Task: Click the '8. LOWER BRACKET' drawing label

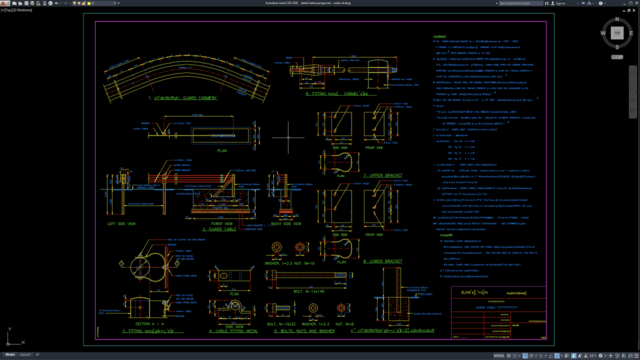Action: coord(382,261)
